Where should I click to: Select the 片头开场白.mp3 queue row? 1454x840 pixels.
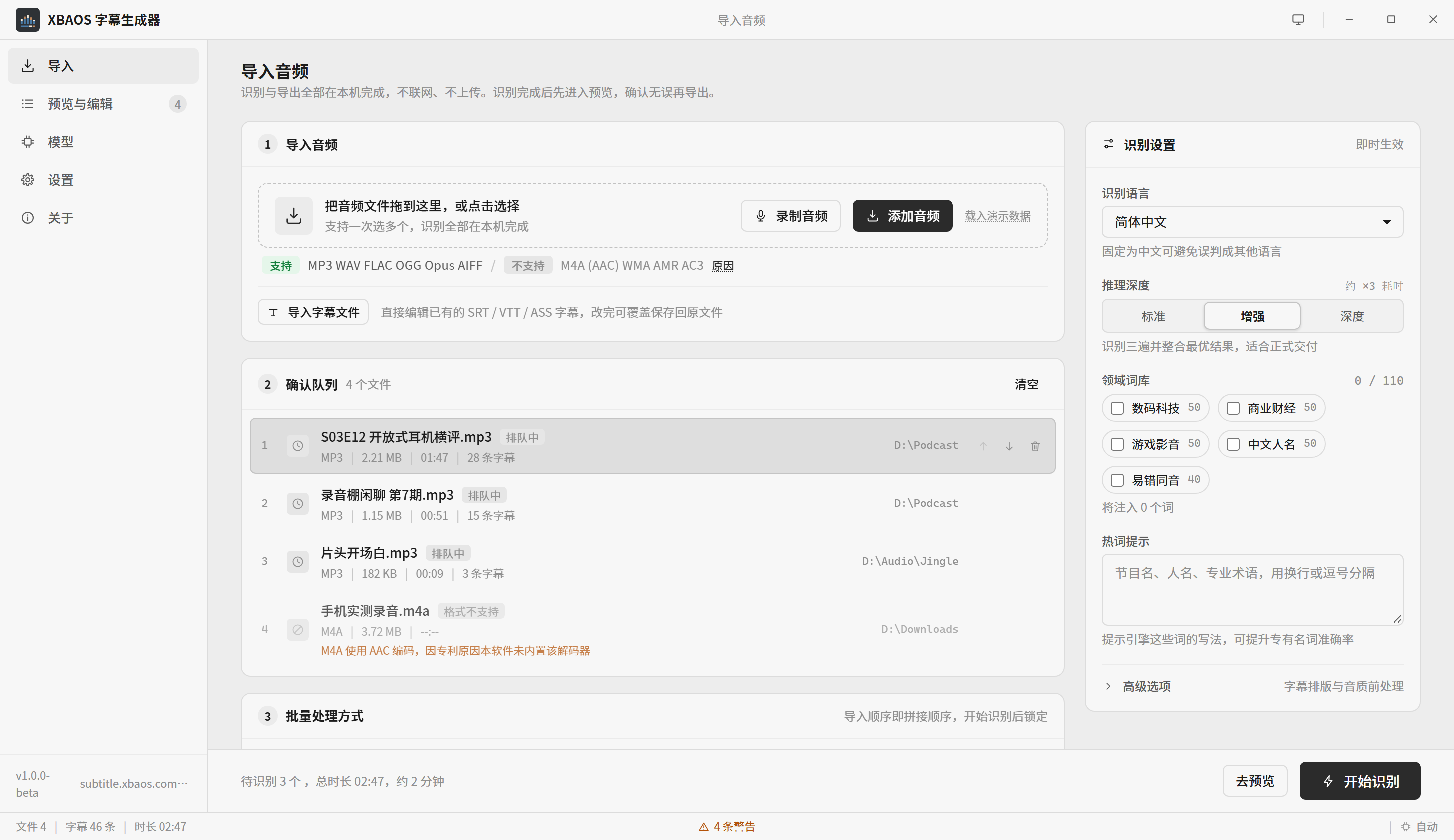pos(652,562)
